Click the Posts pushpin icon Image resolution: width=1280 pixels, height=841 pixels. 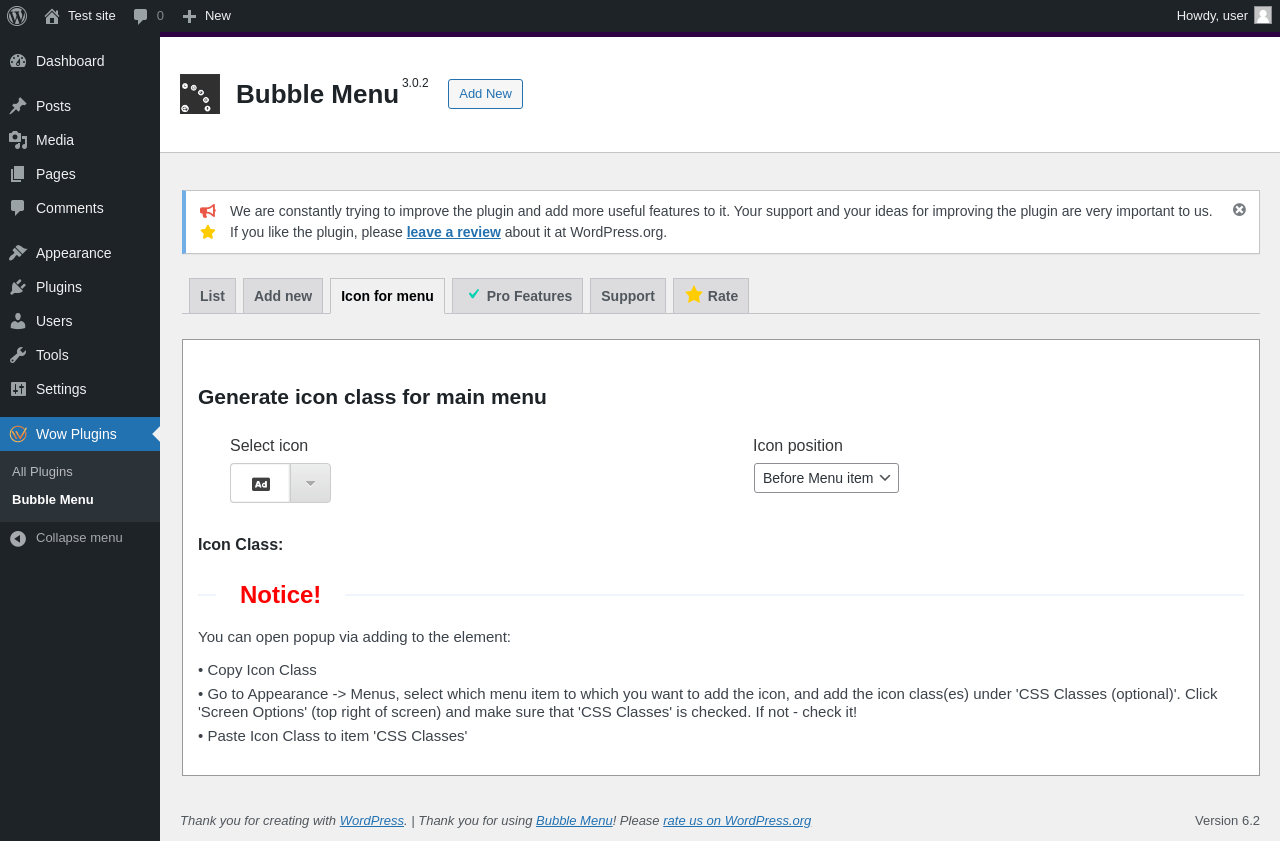tap(18, 106)
